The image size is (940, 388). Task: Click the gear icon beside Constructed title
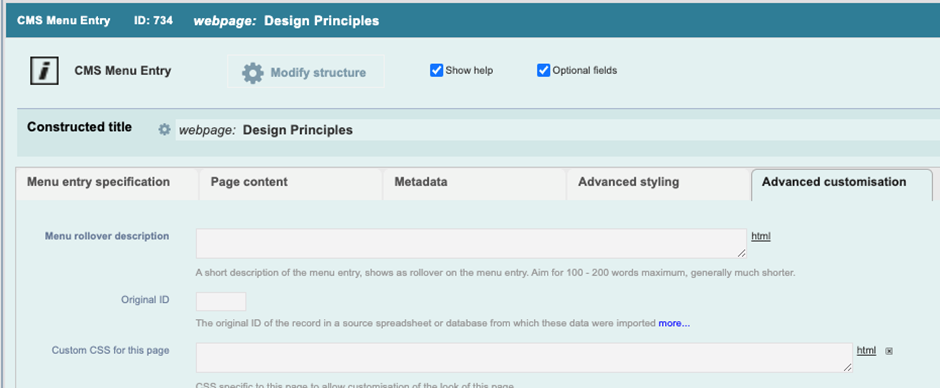pos(164,130)
